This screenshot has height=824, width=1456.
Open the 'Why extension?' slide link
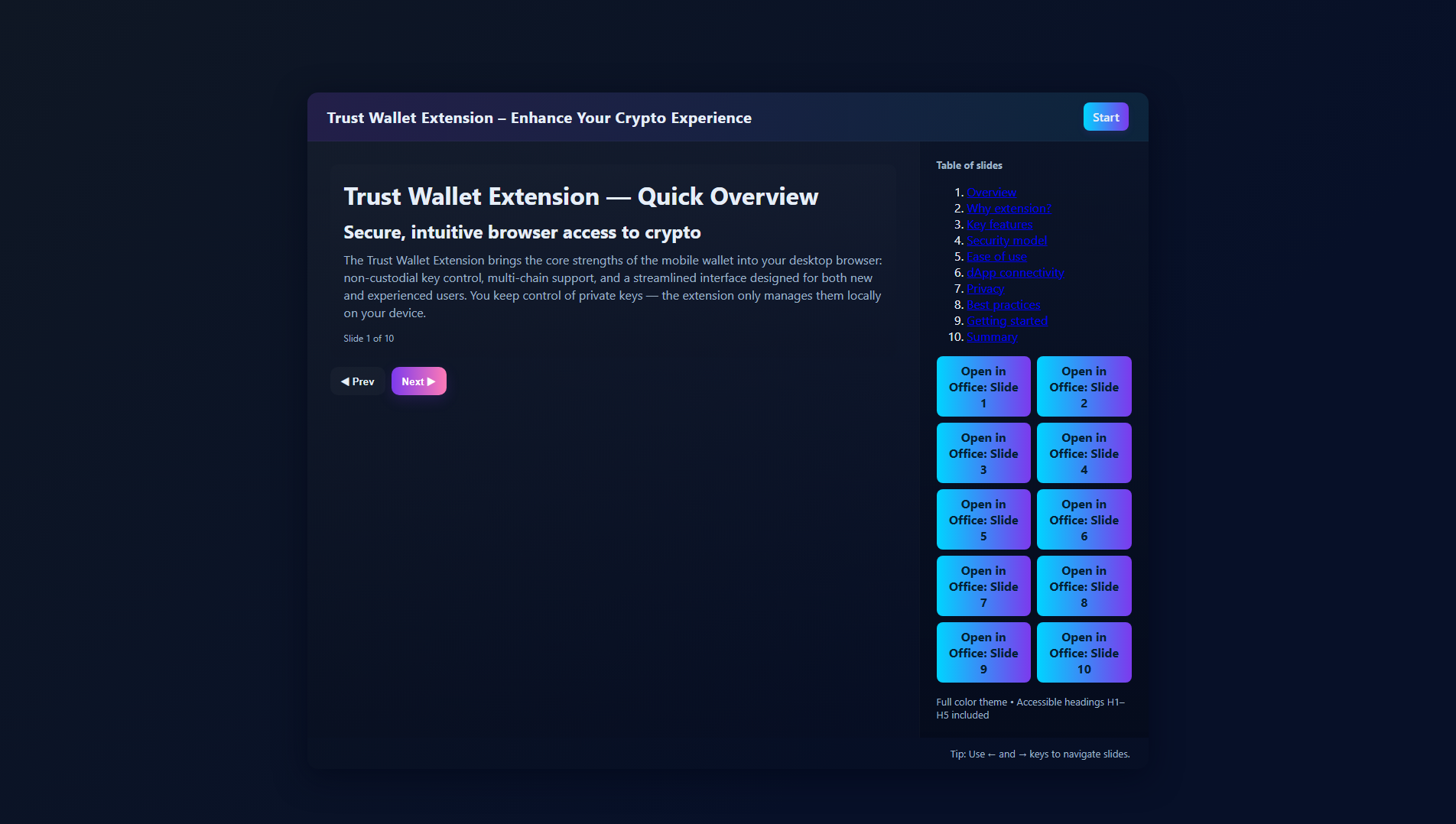point(1009,209)
